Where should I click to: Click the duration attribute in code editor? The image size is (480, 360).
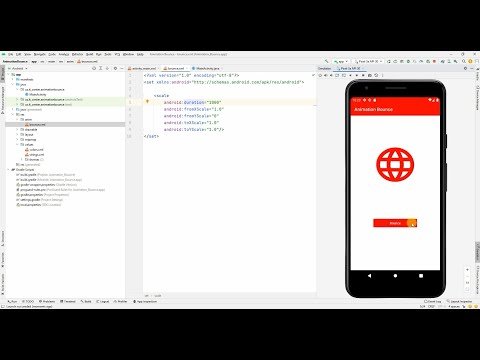point(194,102)
